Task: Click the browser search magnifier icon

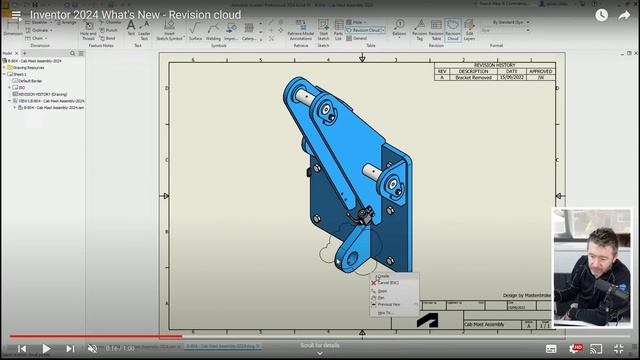Action: click(73, 53)
